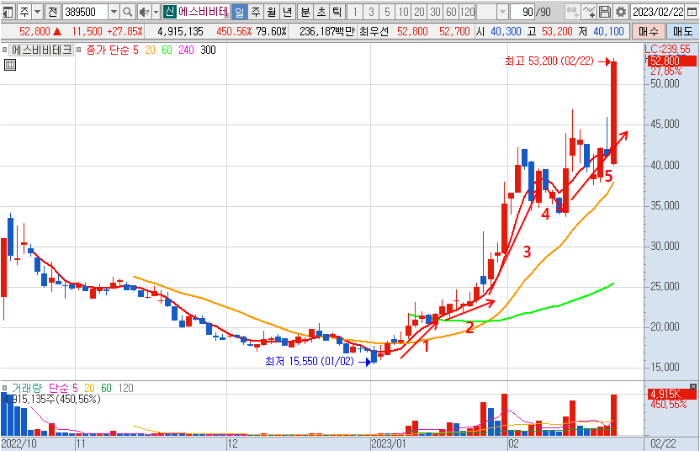
Task: Open the dropdown next to speaker icon
Action: click(156, 12)
